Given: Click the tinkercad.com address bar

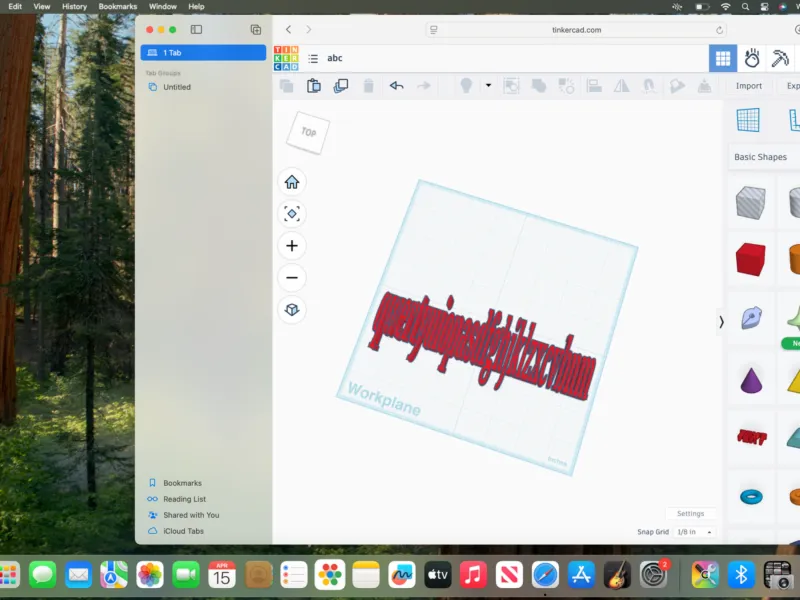Looking at the screenshot, I should tap(577, 30).
